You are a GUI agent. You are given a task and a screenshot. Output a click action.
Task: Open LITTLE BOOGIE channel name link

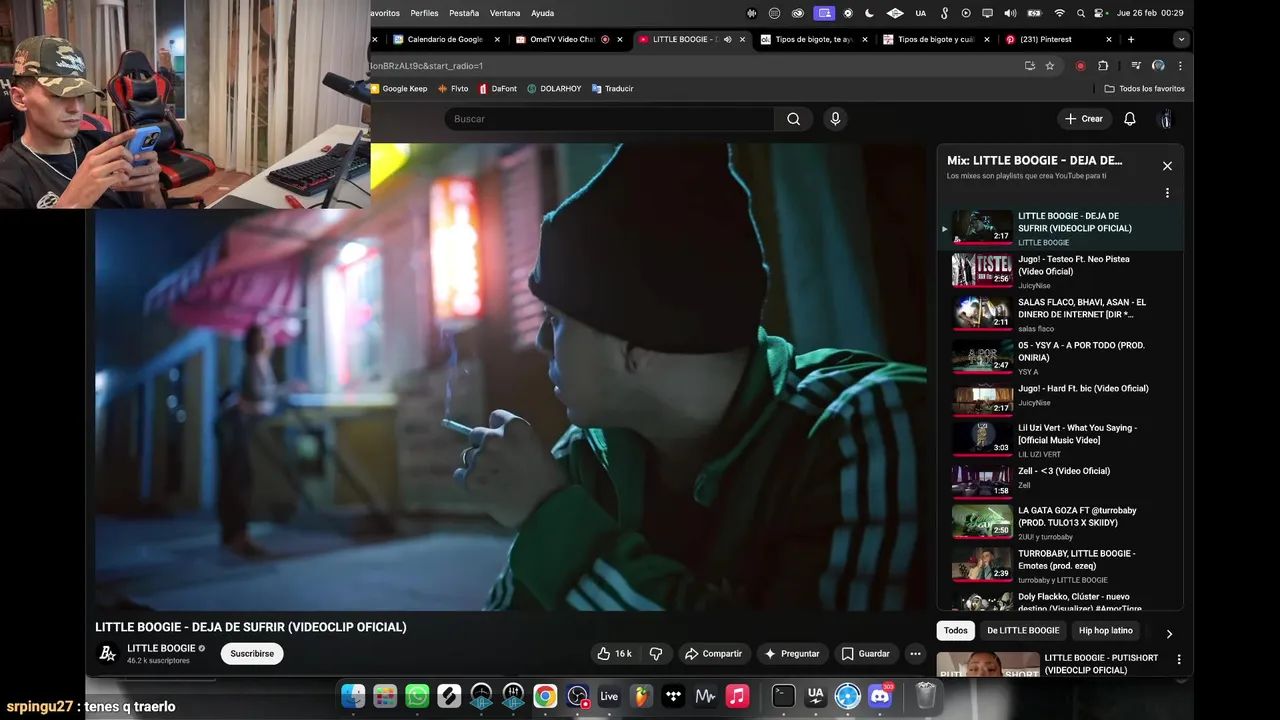point(161,648)
